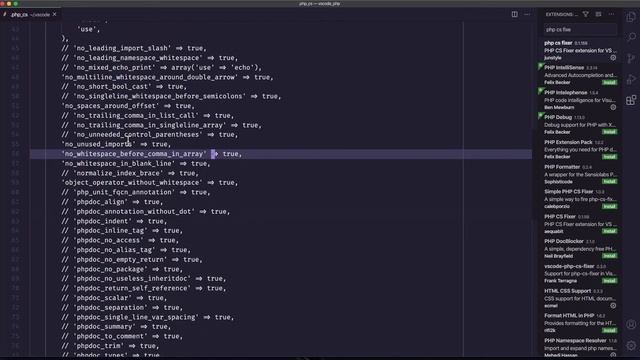Click the 'no_unneeded_control_parentheses' commented line

point(149,134)
